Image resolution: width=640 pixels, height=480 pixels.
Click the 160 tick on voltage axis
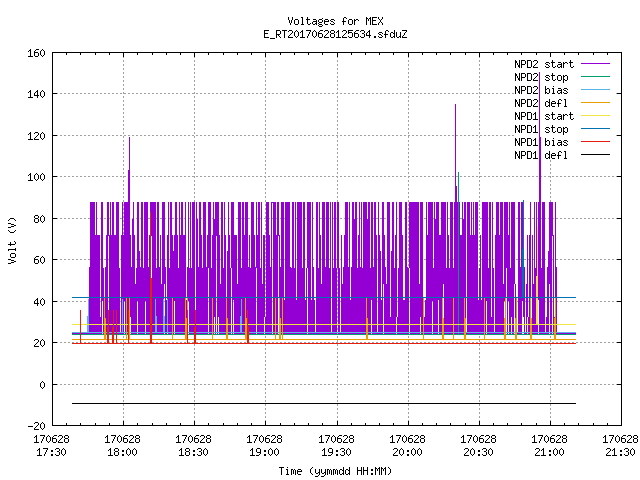36,53
